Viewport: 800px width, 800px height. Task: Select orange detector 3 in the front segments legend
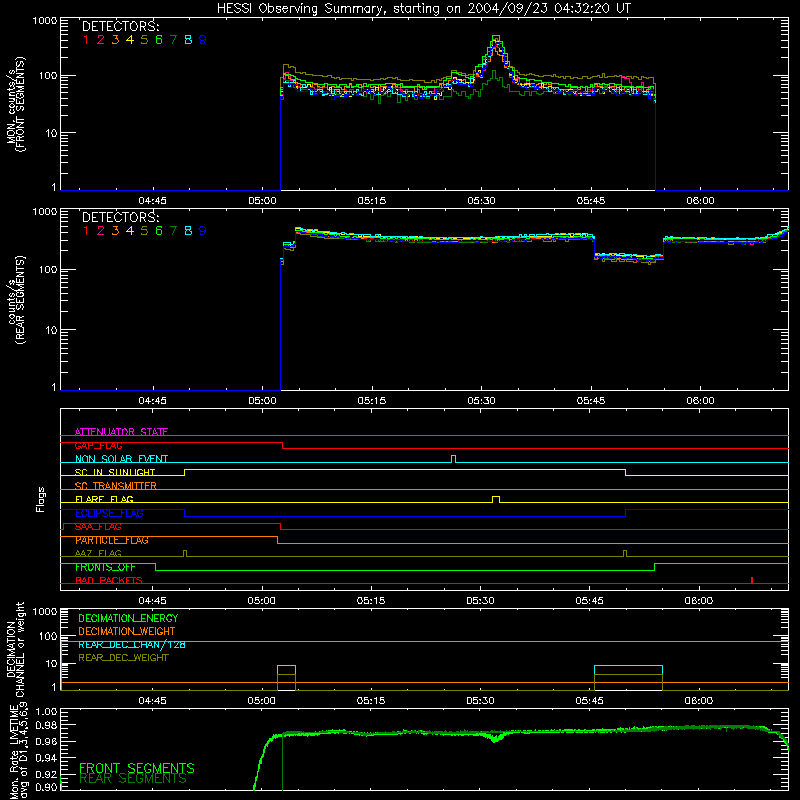[x=115, y=40]
